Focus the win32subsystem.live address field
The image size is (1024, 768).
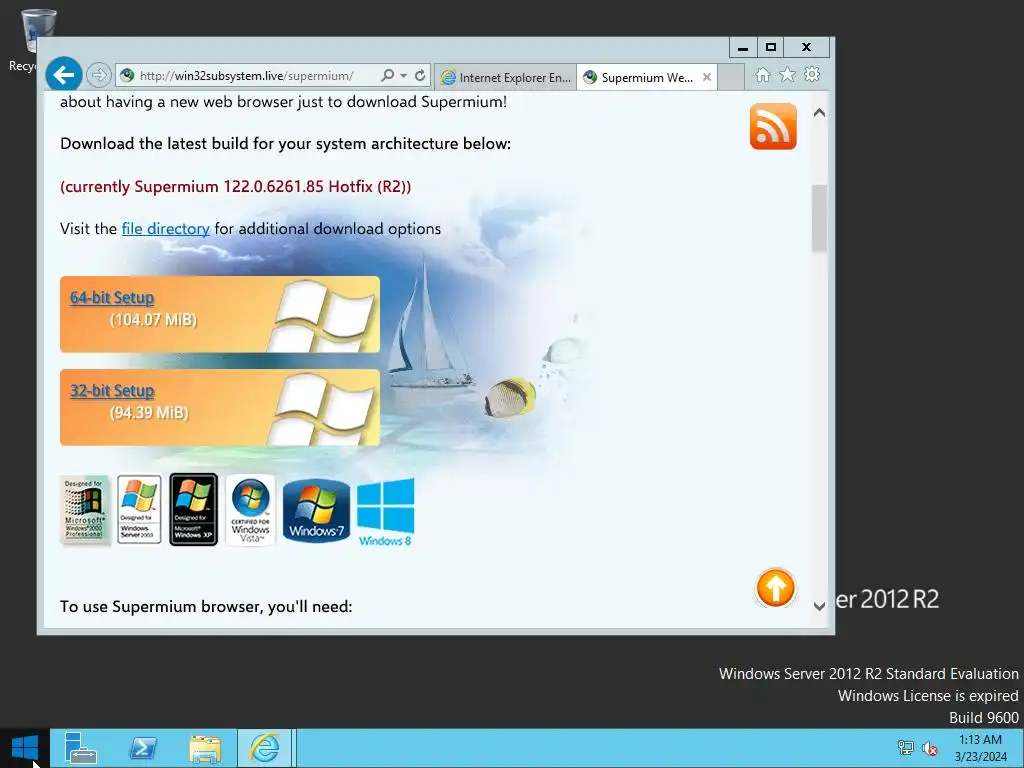point(247,76)
